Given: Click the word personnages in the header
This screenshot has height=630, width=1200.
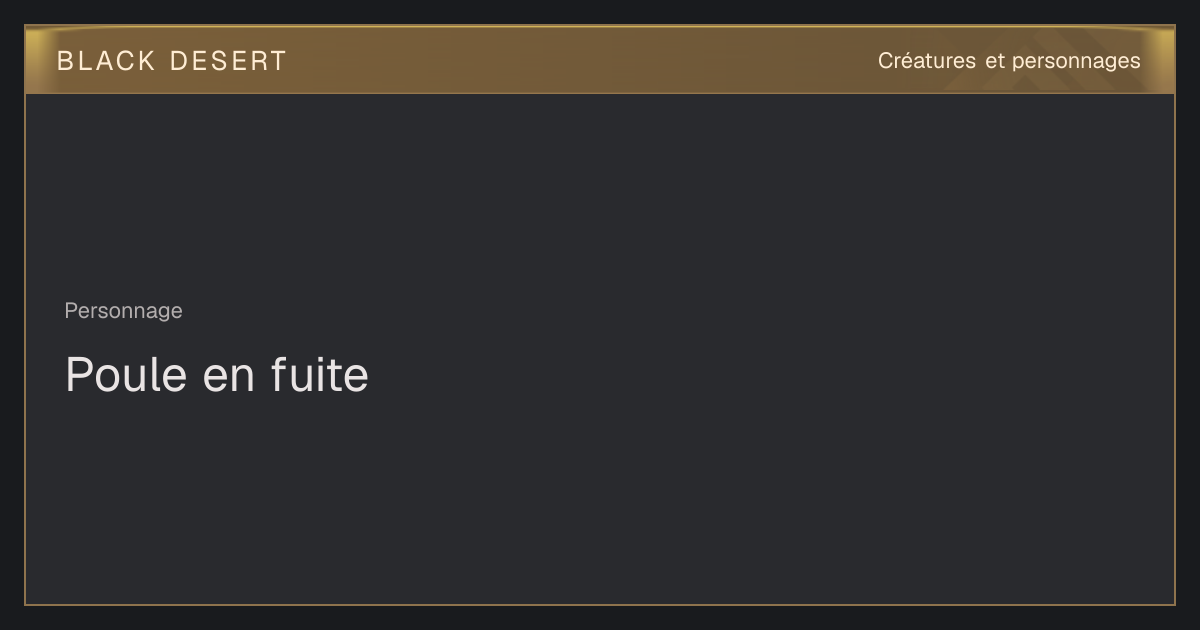Looking at the screenshot, I should coord(1076,62).
